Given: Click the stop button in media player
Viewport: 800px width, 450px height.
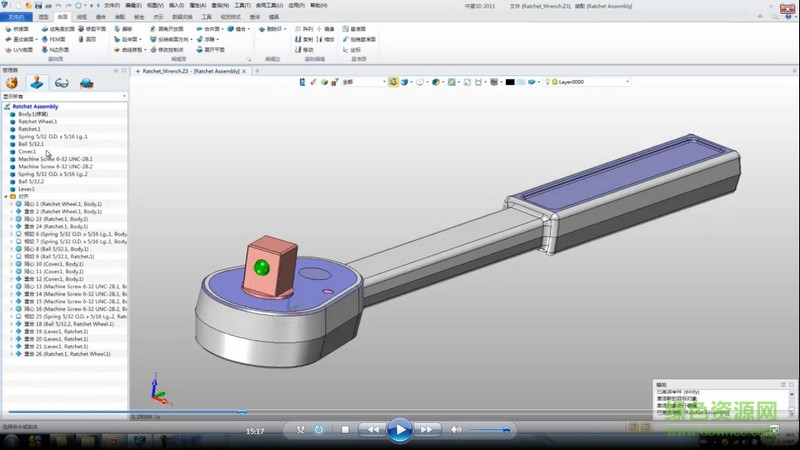Looking at the screenshot, I should pos(345,430).
